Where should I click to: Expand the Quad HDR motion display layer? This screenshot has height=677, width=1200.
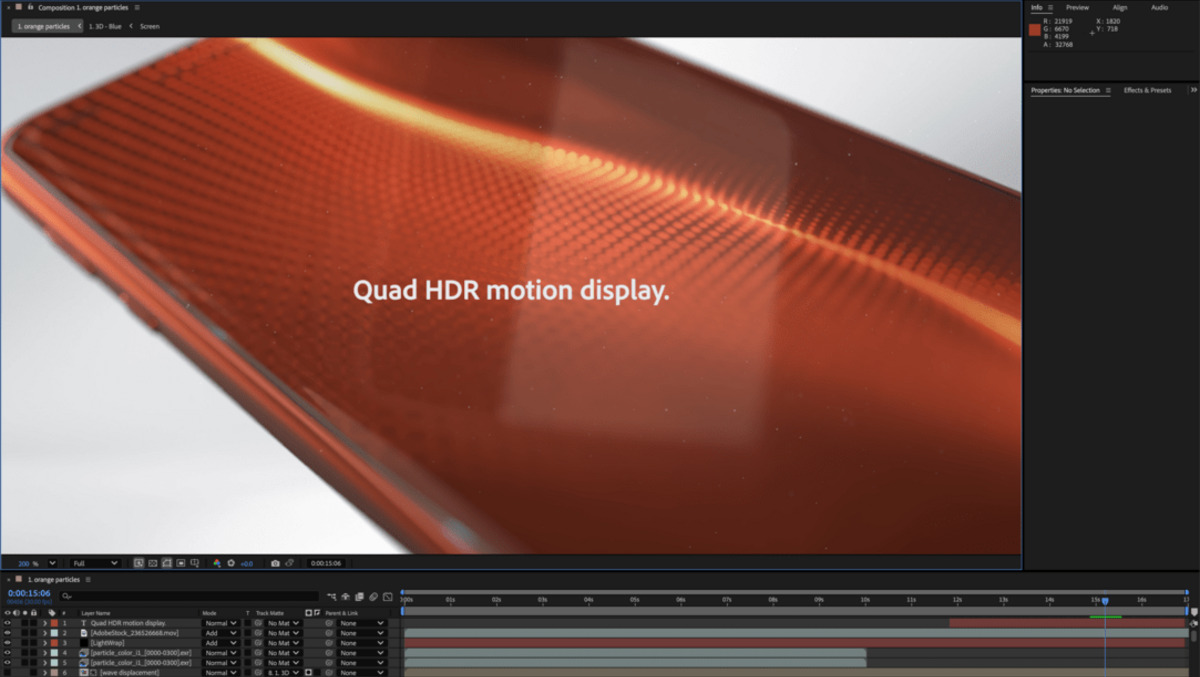[x=45, y=623]
